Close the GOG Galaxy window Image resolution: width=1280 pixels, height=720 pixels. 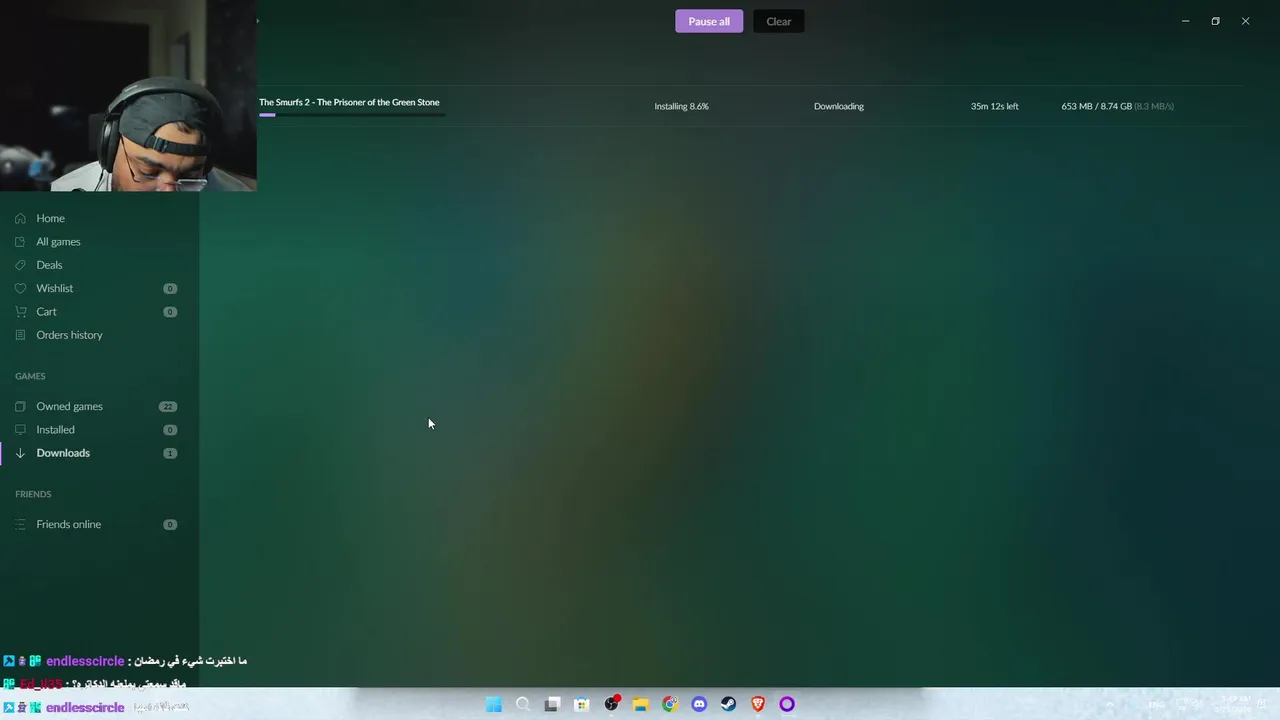click(1245, 21)
